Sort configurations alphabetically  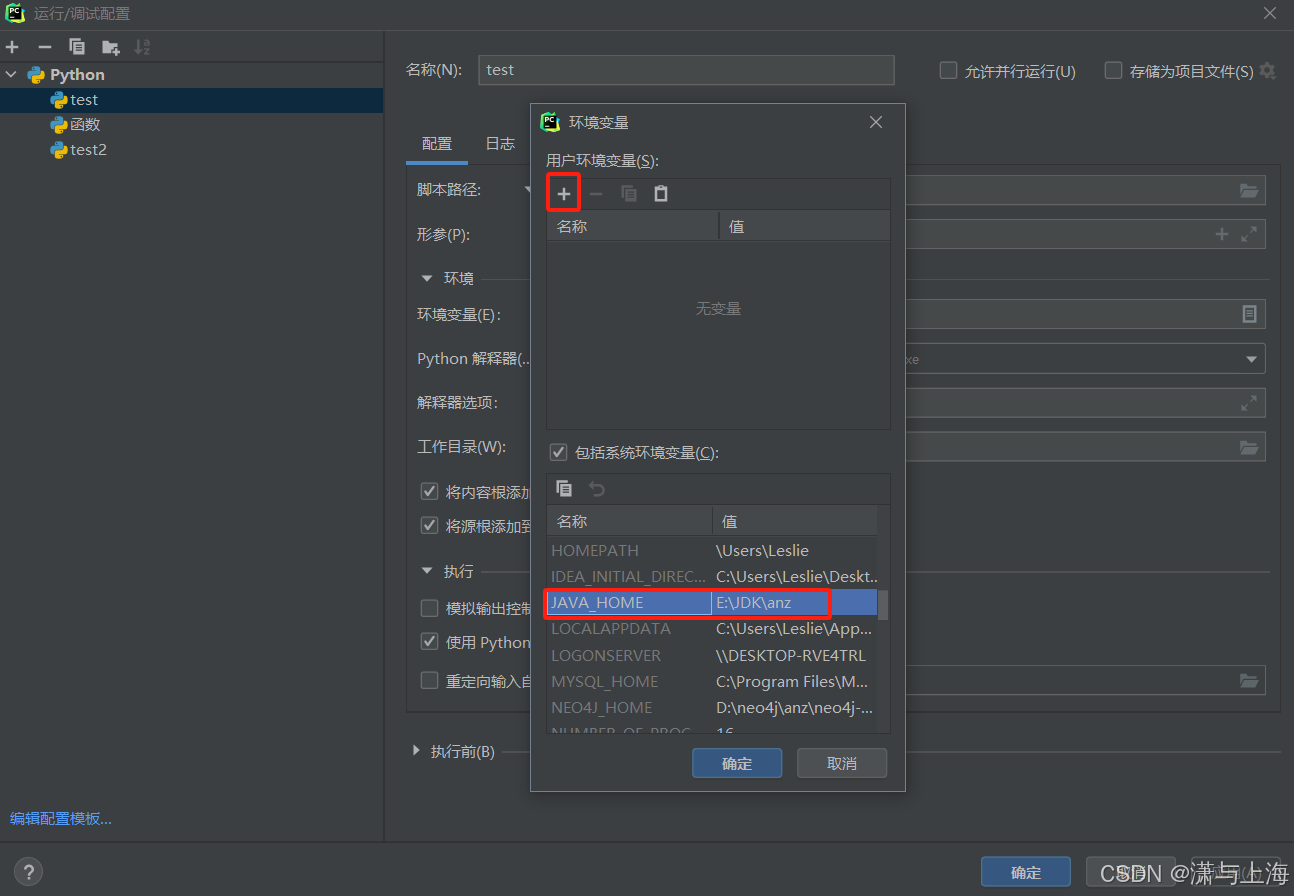click(x=142, y=47)
